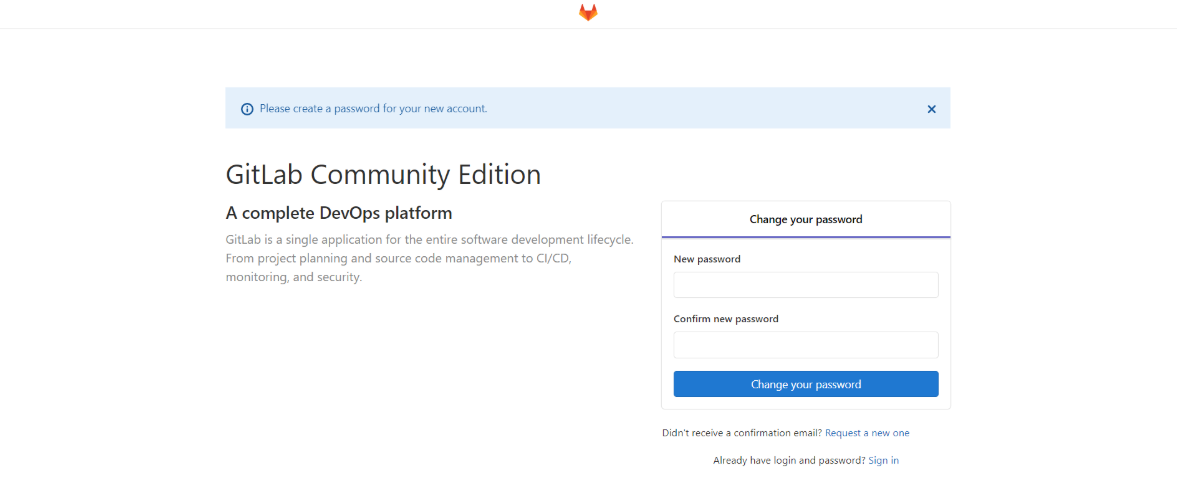Click the "GitLab Community Edition" heading

pyautogui.click(x=383, y=175)
